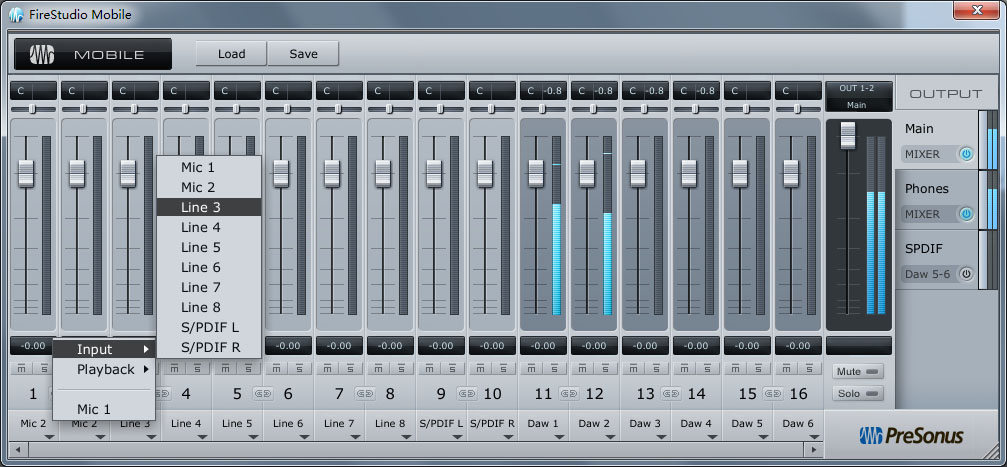
Task: Click the Save button
Action: 303,54
